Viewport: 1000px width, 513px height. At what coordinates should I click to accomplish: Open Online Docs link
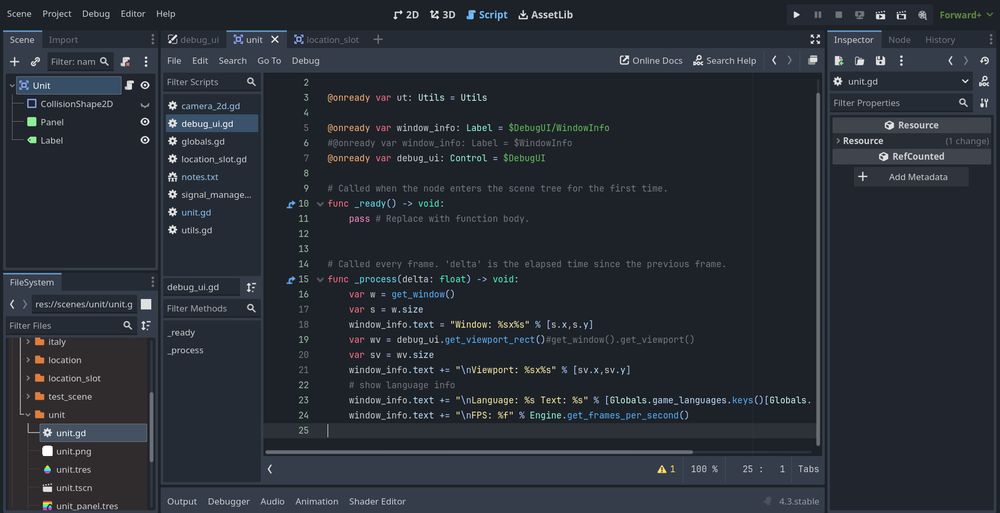click(651, 61)
